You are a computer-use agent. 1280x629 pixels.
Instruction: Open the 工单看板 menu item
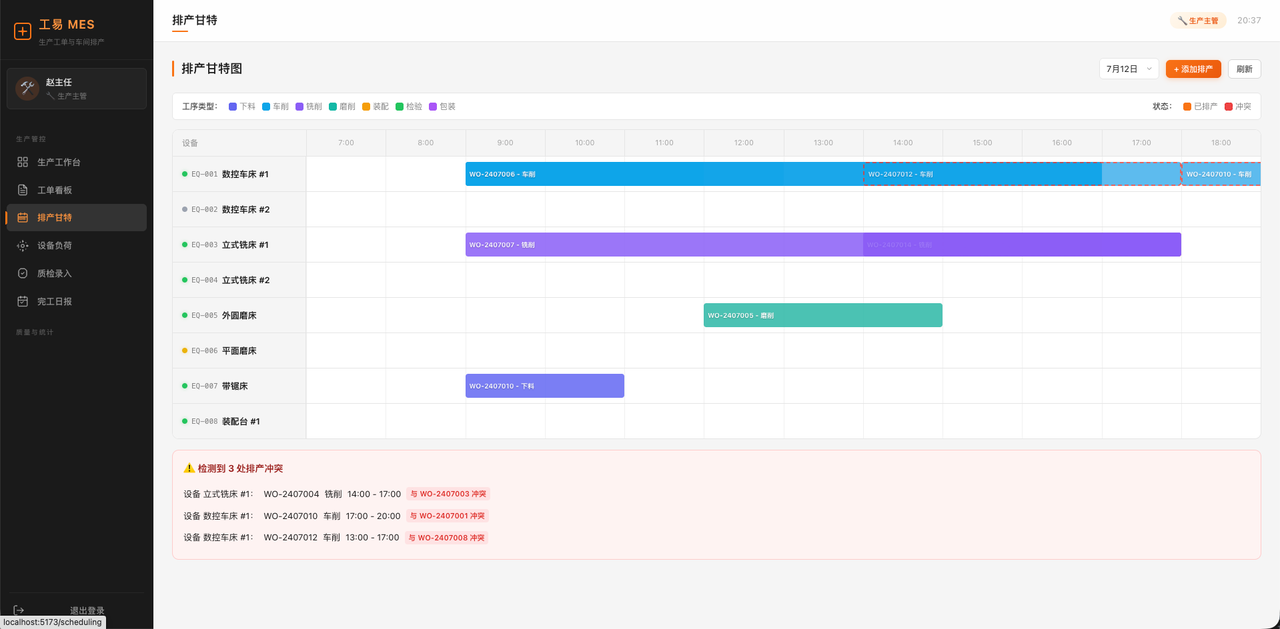76,190
